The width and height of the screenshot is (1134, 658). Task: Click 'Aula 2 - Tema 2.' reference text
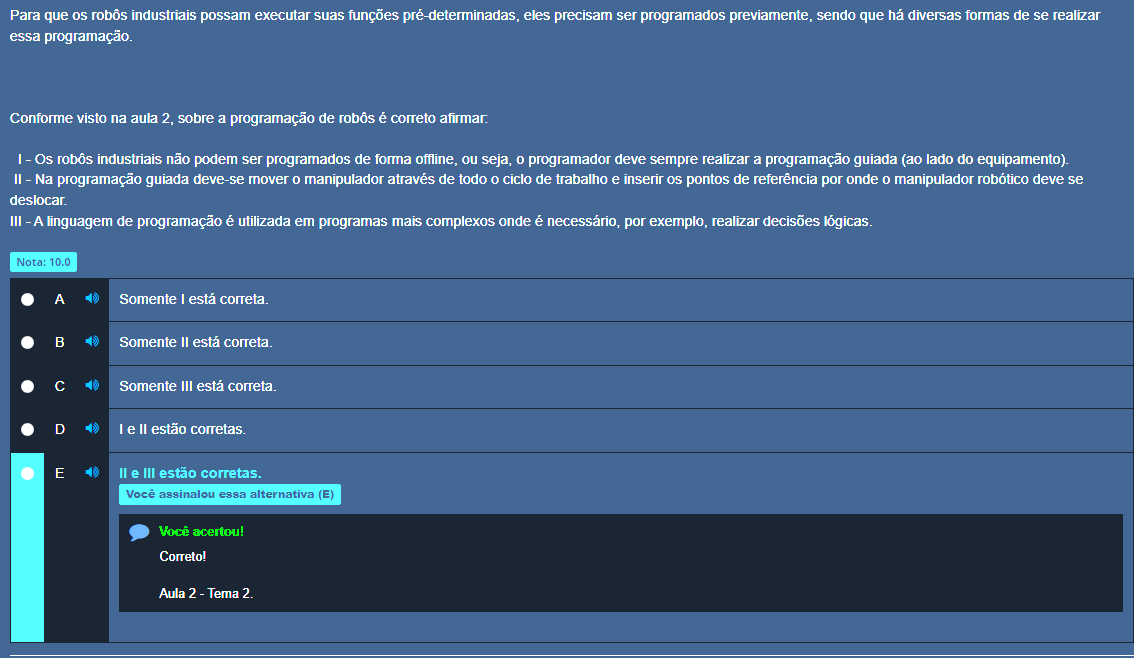206,593
